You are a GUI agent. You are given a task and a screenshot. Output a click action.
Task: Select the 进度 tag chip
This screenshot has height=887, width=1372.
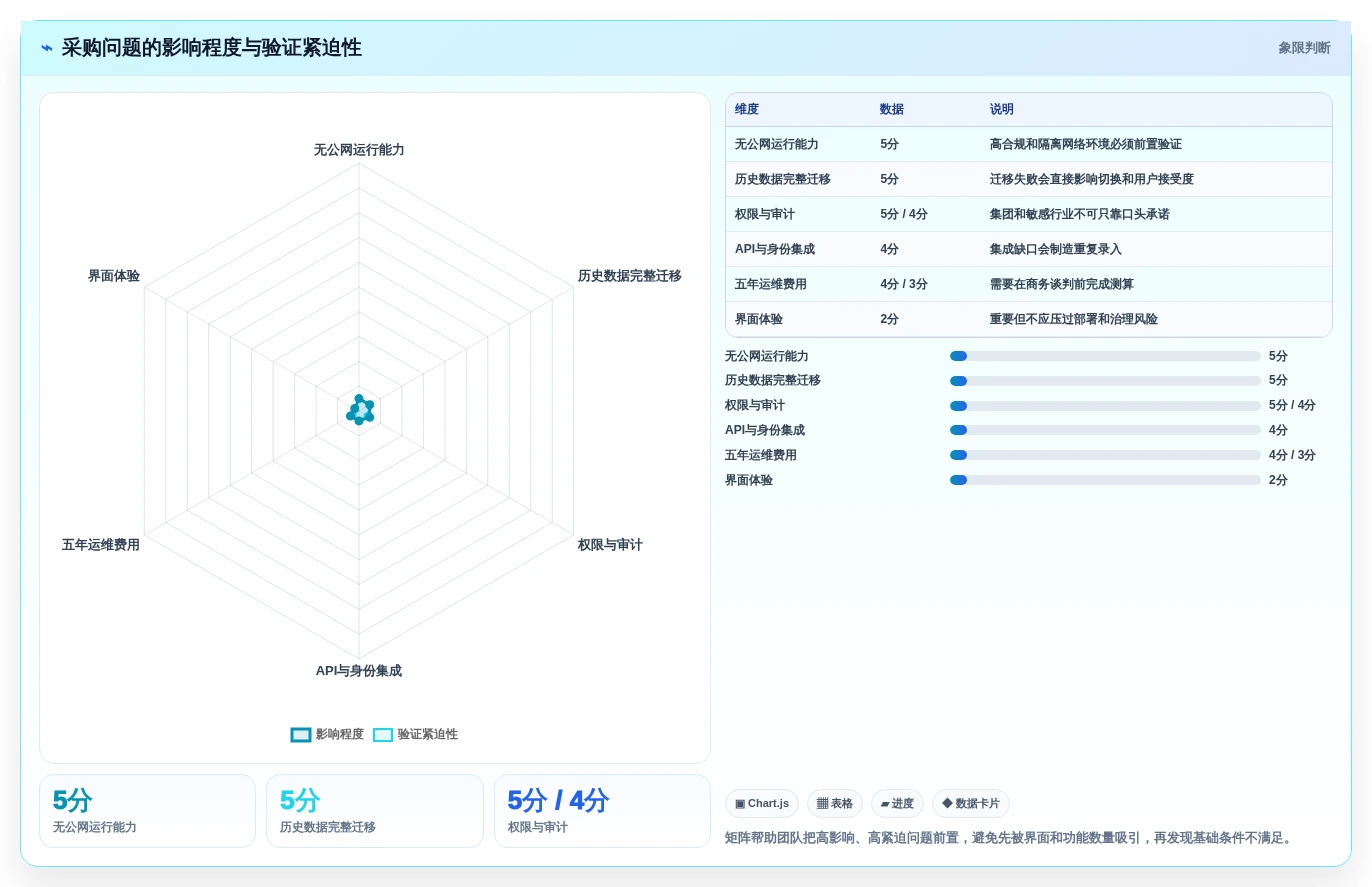pyautogui.click(x=897, y=803)
